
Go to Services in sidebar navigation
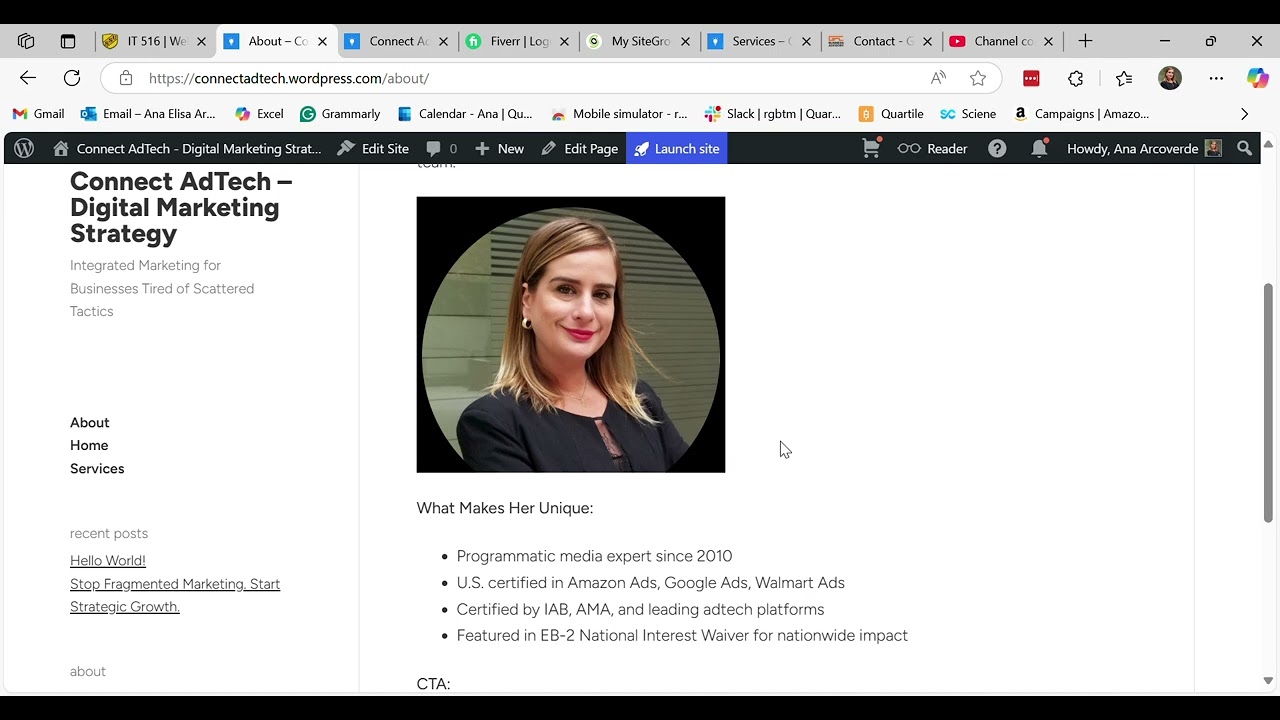(x=97, y=468)
